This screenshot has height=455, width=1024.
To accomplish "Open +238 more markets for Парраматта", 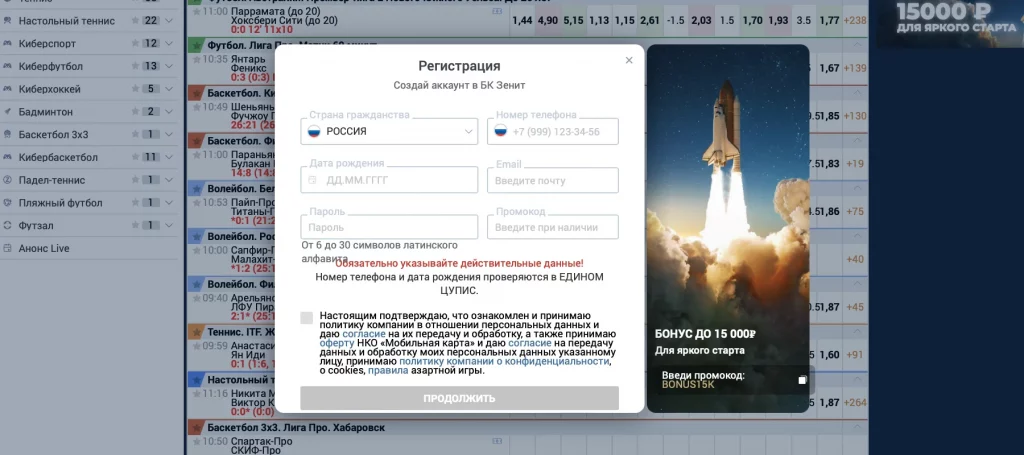I will 855,21.
